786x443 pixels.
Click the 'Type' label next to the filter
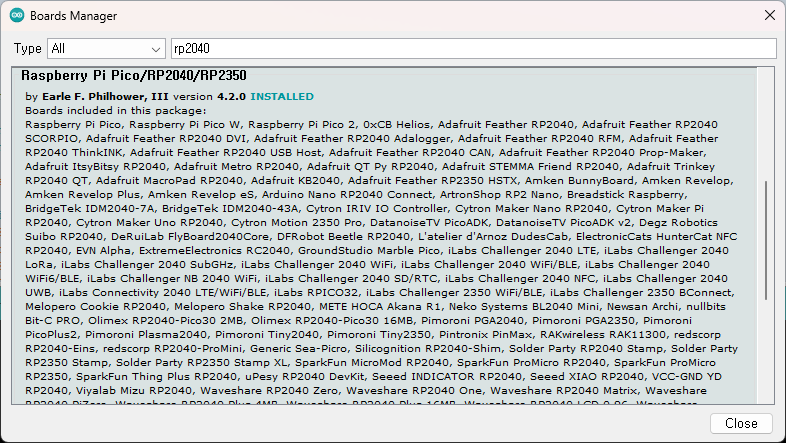pos(28,48)
